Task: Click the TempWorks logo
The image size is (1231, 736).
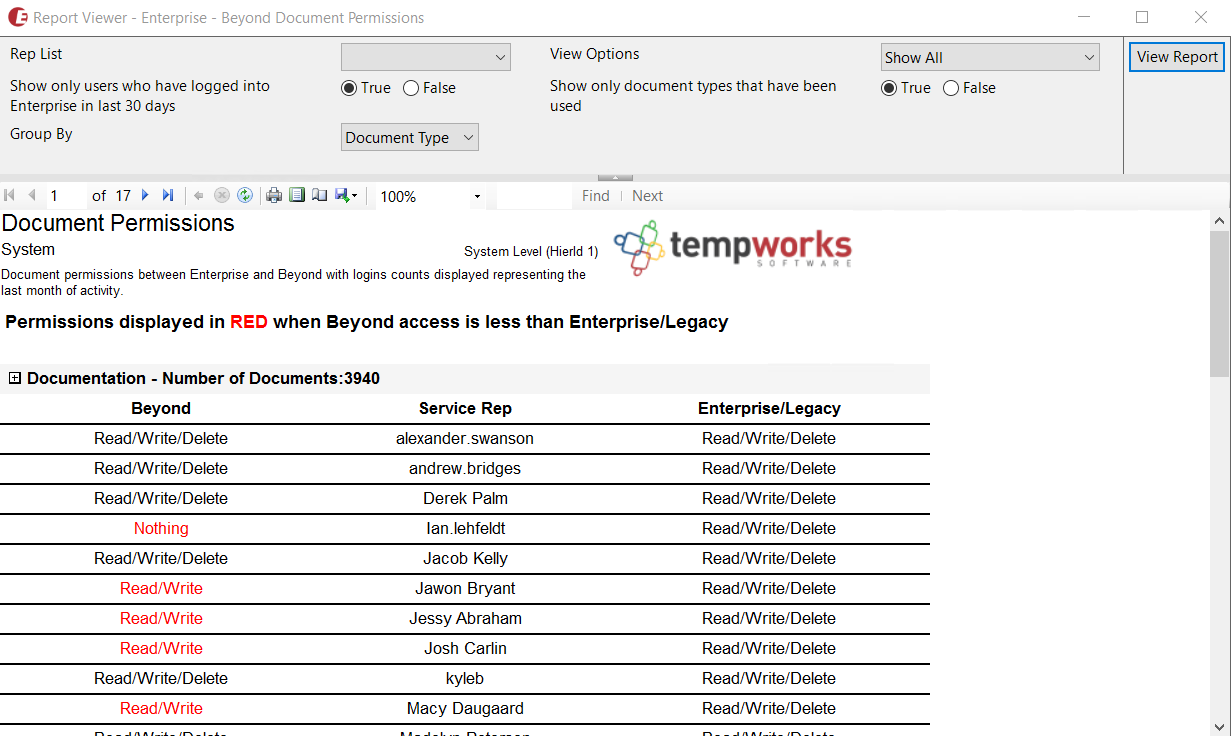Action: click(733, 247)
